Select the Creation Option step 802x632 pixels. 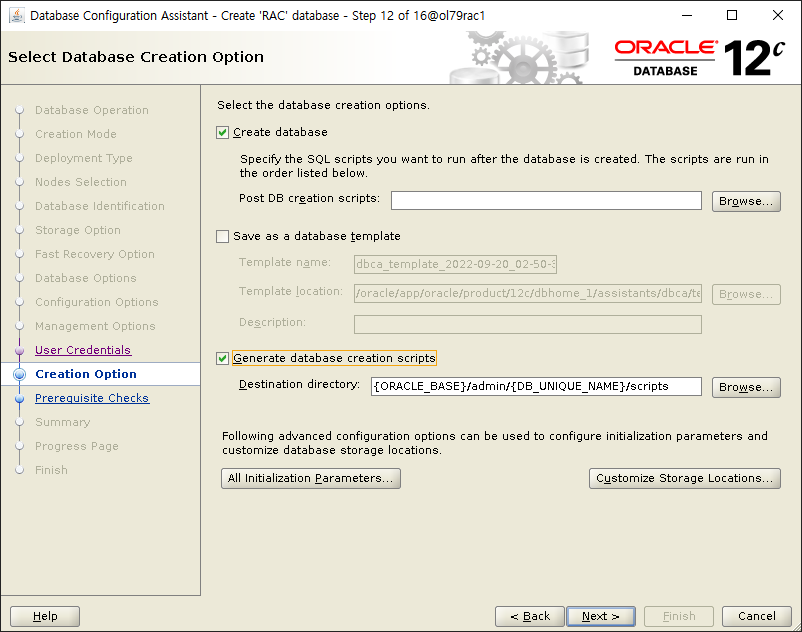[x=86, y=374]
